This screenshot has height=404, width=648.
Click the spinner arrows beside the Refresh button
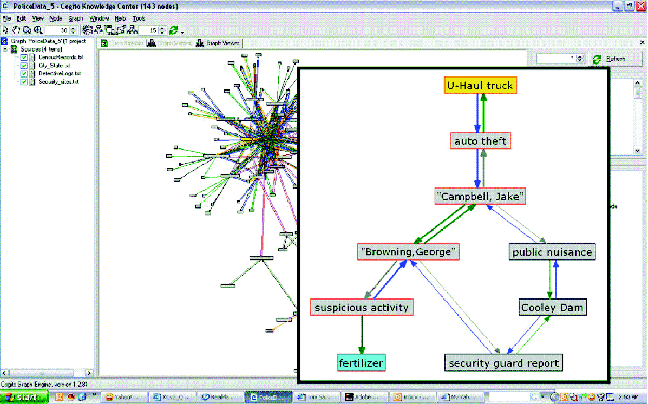pyautogui.click(x=581, y=59)
